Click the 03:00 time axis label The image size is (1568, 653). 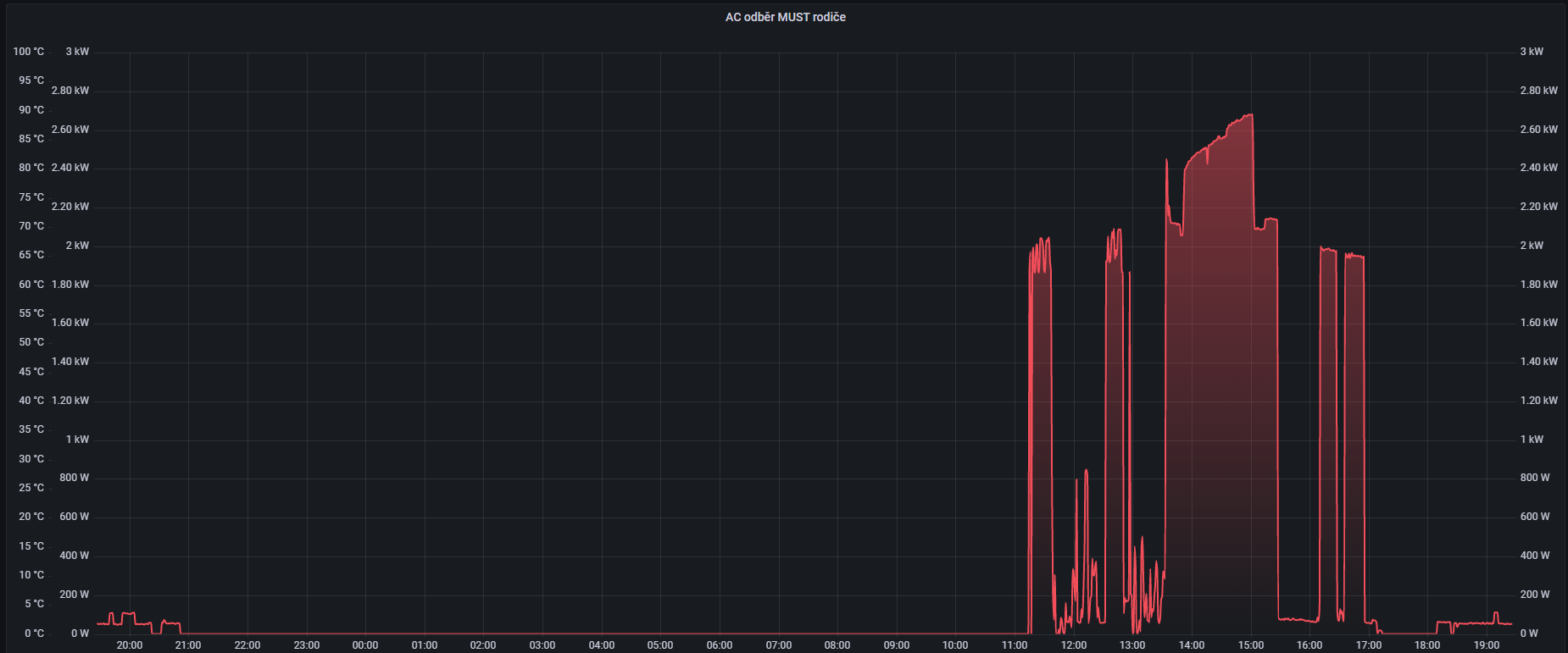542,645
